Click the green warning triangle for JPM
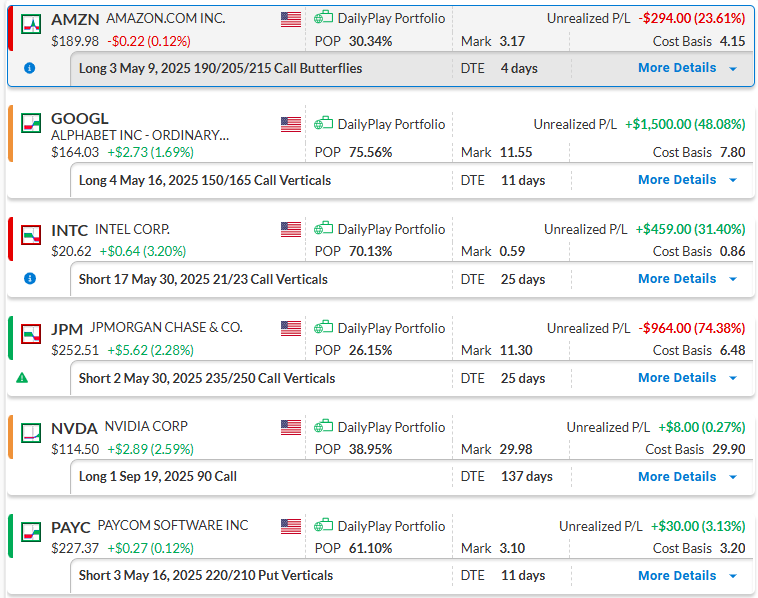The height and width of the screenshot is (598, 758). coord(22,378)
